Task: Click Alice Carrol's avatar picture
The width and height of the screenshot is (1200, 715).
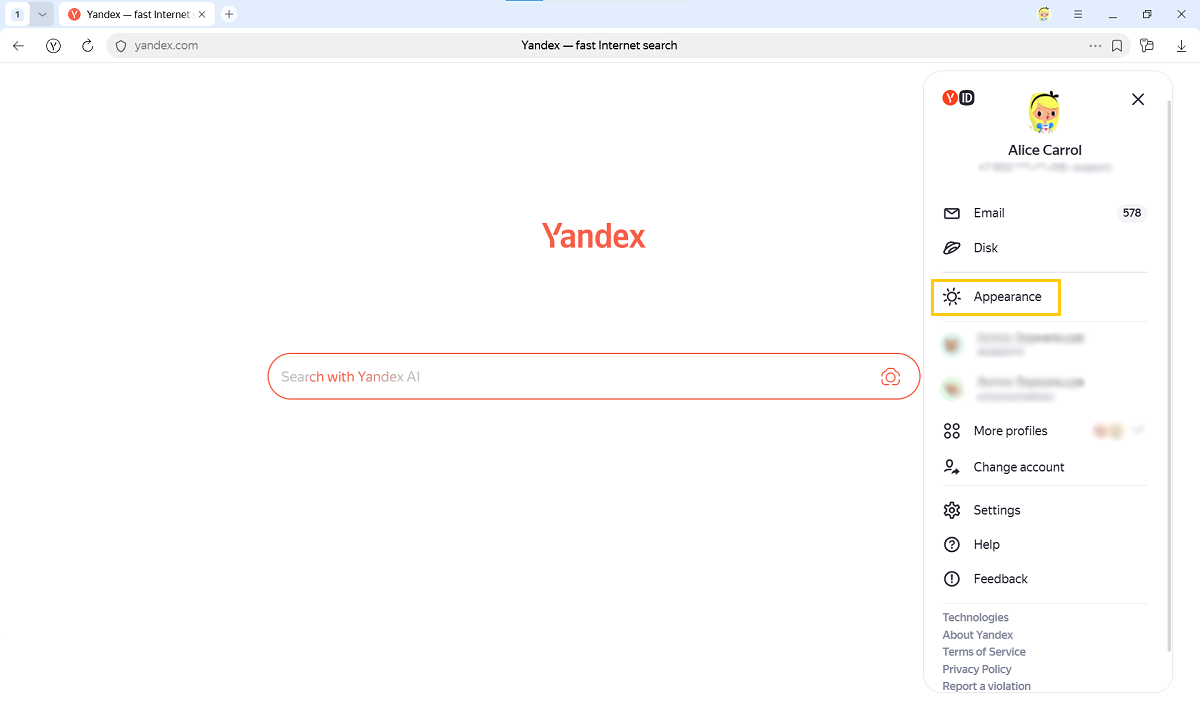Action: [x=1045, y=112]
